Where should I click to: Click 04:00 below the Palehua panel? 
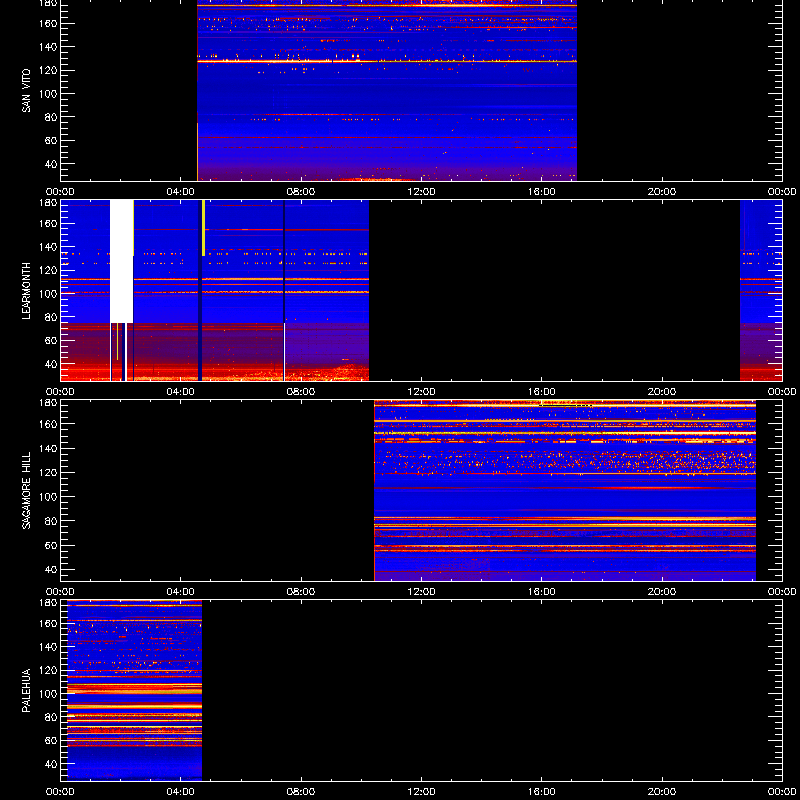point(181,792)
